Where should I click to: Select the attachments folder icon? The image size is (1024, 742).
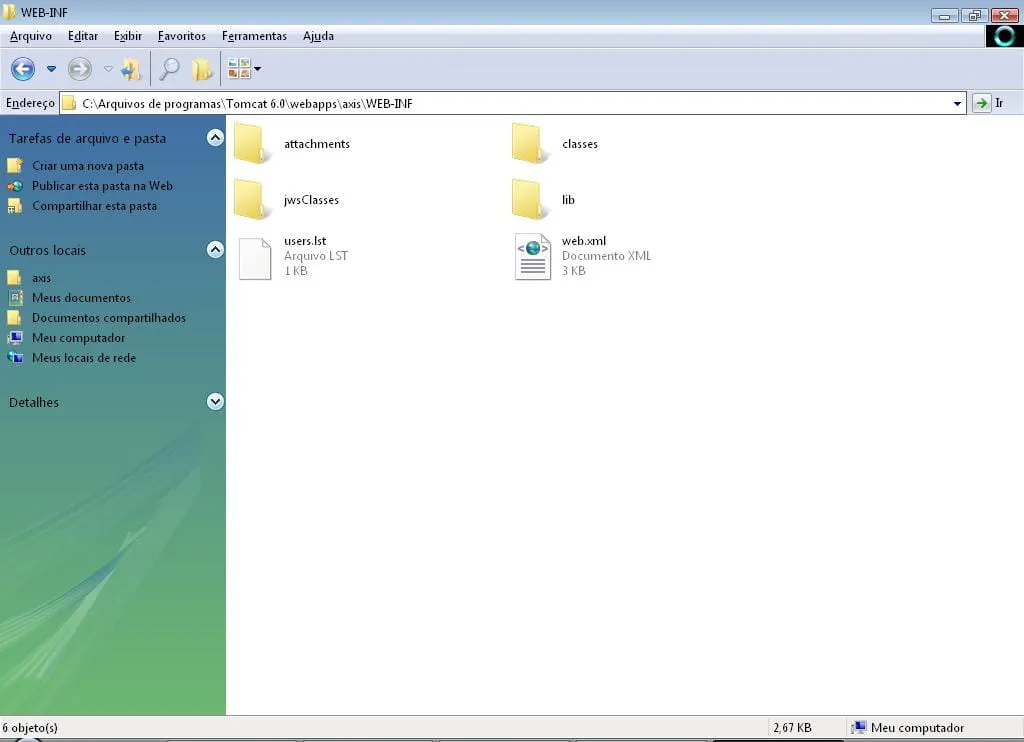250,143
